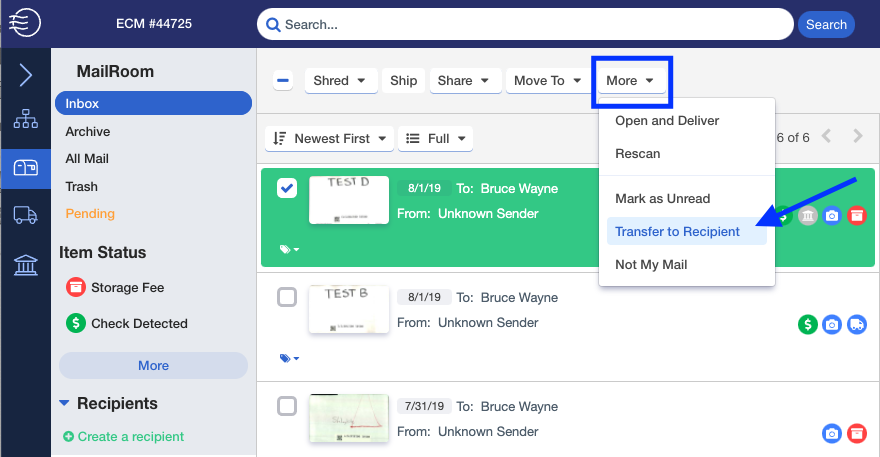Focus the Search input field
880x457 pixels.
pos(525,25)
